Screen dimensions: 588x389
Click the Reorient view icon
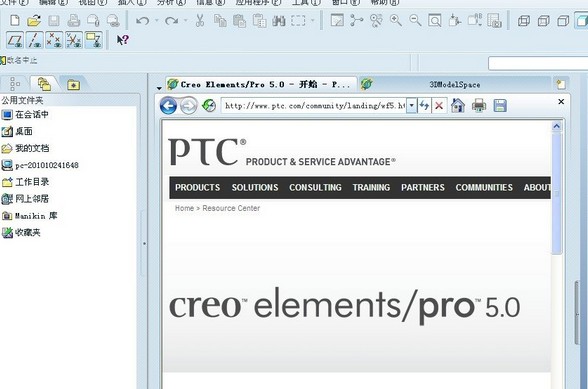point(454,20)
